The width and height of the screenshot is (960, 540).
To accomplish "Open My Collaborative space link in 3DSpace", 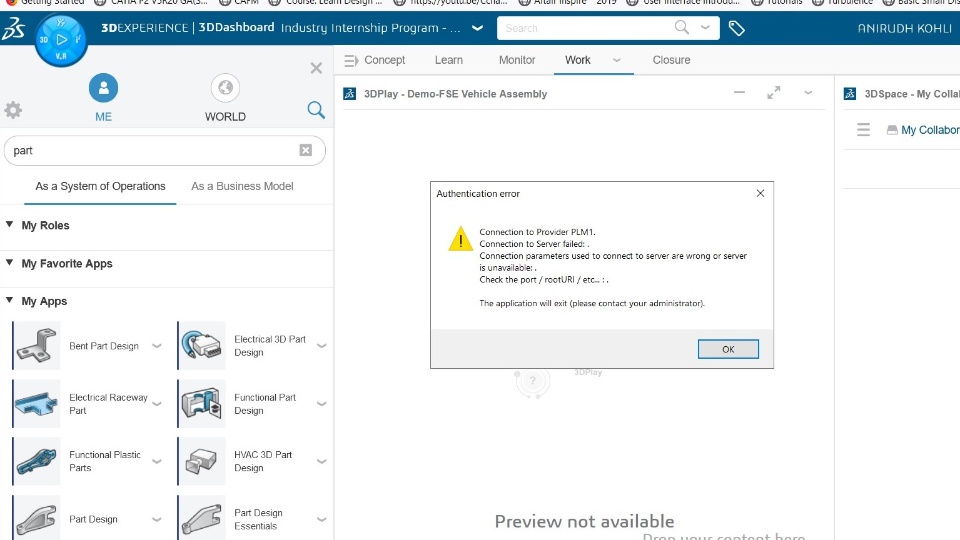I will click(x=929, y=130).
